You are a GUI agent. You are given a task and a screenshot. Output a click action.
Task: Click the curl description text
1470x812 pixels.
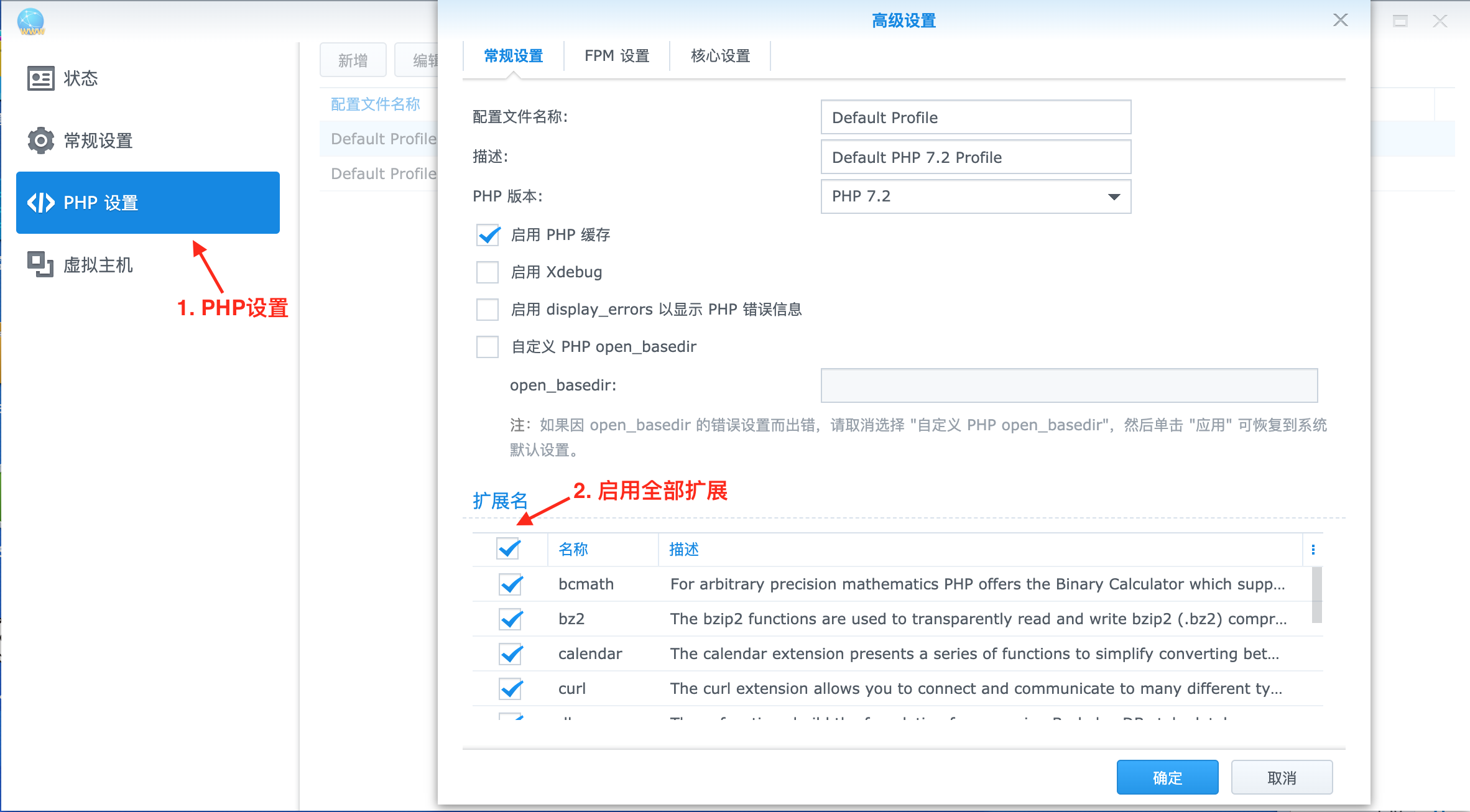pos(976,688)
